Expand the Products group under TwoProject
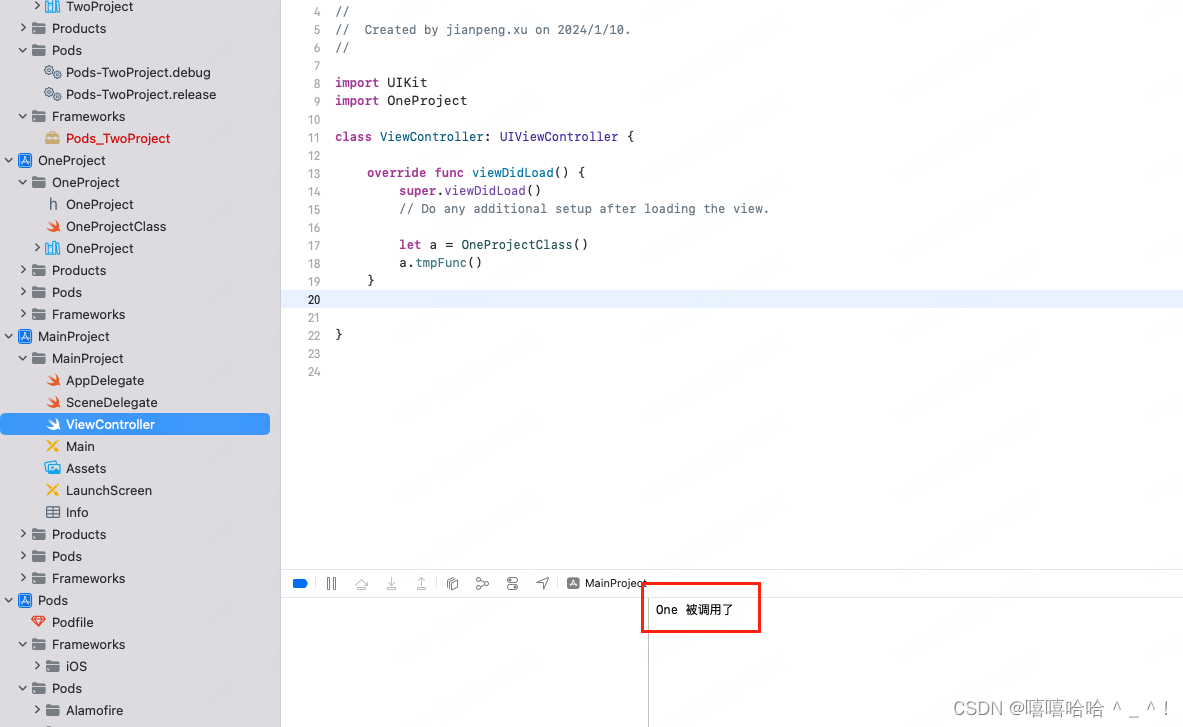The height and width of the screenshot is (727, 1183). coord(22,28)
